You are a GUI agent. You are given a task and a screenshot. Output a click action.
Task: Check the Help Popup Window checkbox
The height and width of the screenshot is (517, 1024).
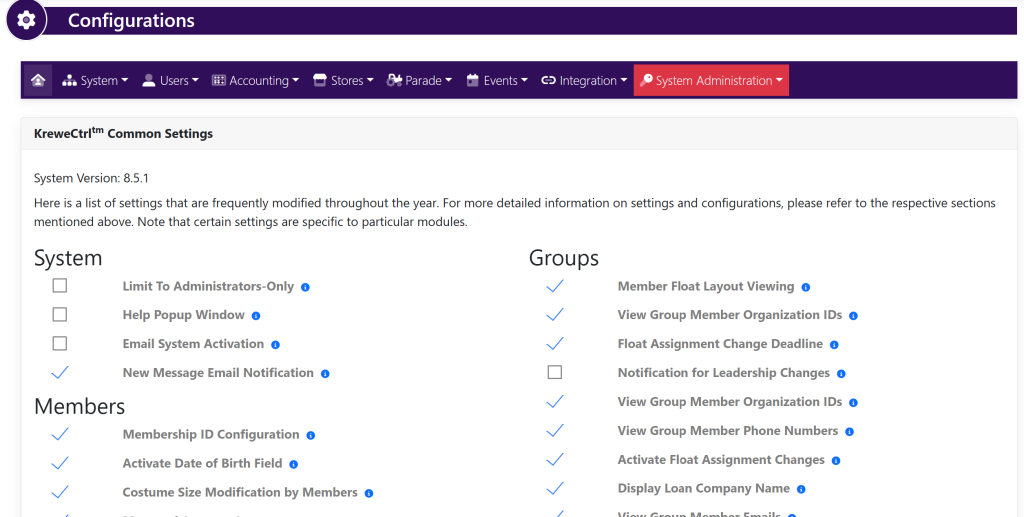(60, 315)
